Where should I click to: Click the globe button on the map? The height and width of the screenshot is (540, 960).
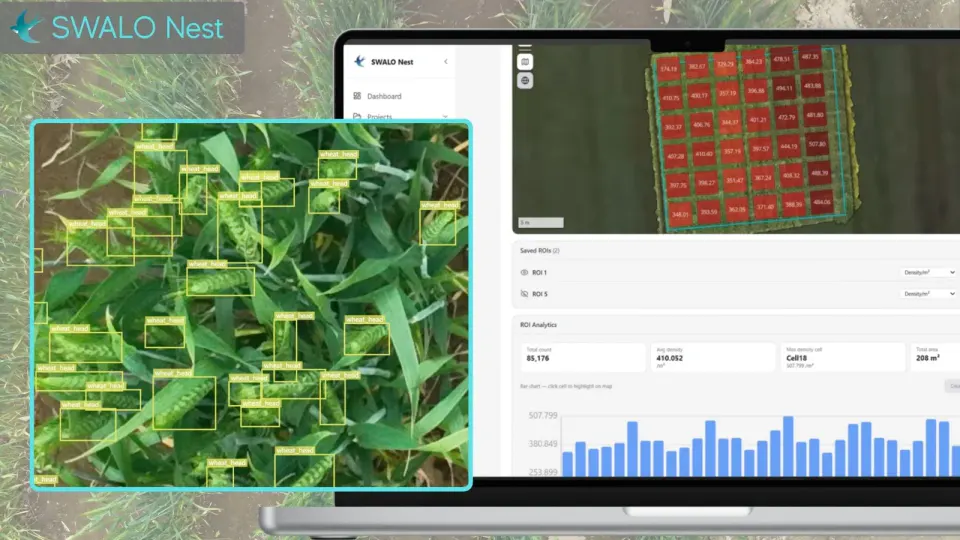(525, 81)
